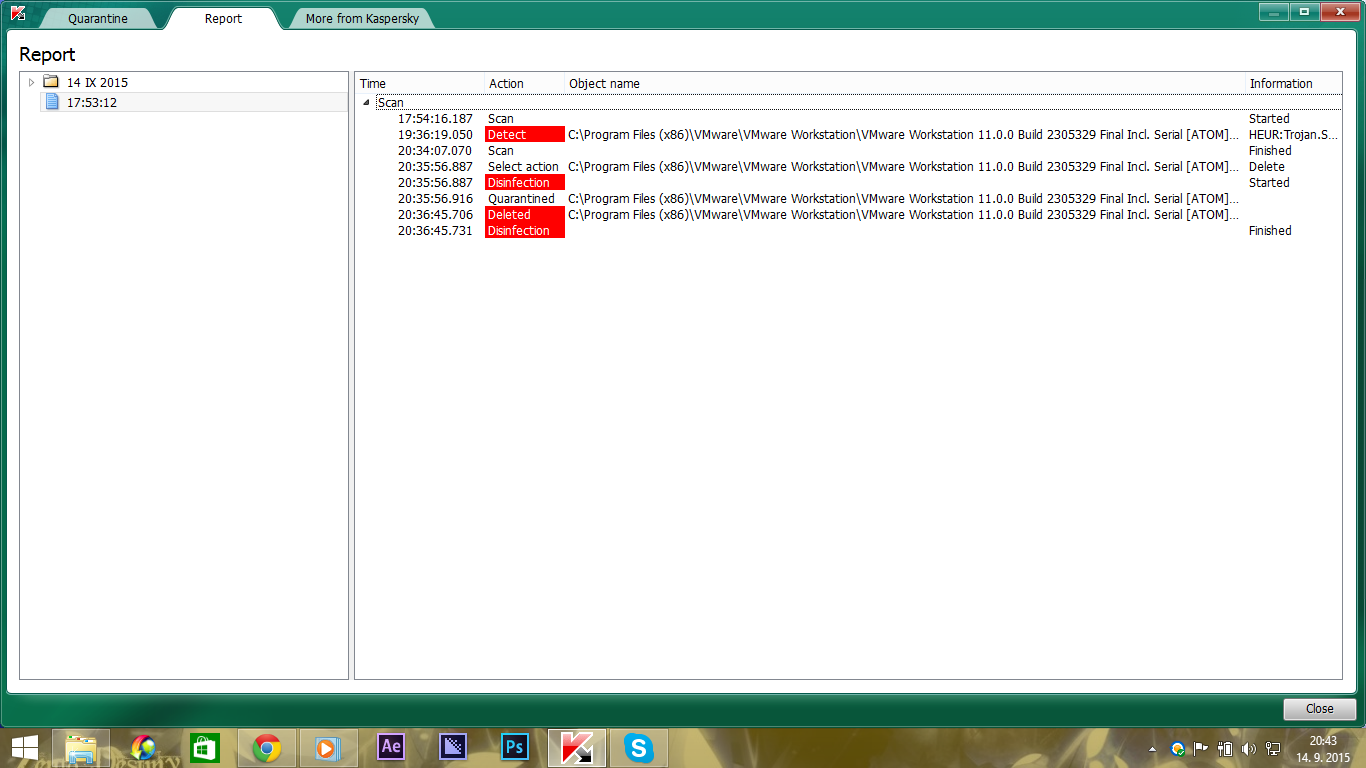The height and width of the screenshot is (768, 1366).
Task: Select the Scan group row label
Action: pyautogui.click(x=391, y=103)
